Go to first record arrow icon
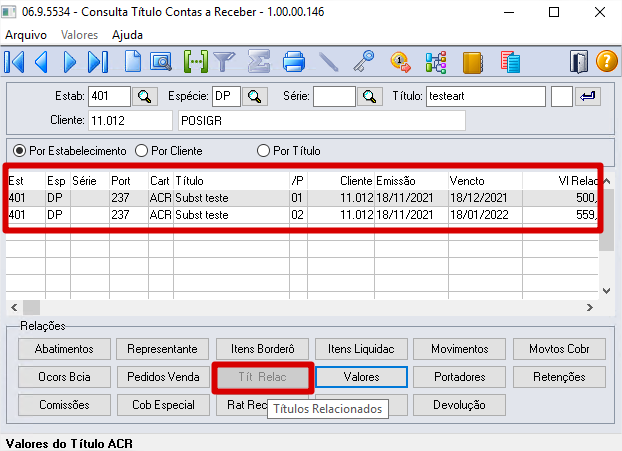Screen dimensions: 622x451 tap(14, 62)
